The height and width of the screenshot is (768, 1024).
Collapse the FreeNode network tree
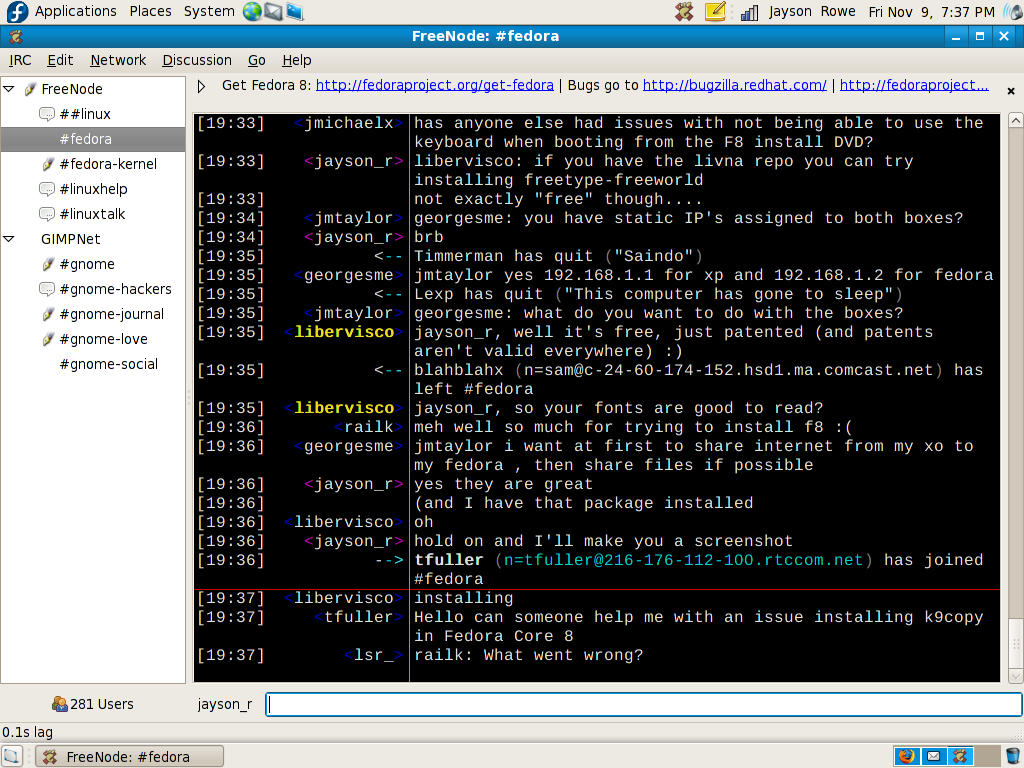click(9, 88)
